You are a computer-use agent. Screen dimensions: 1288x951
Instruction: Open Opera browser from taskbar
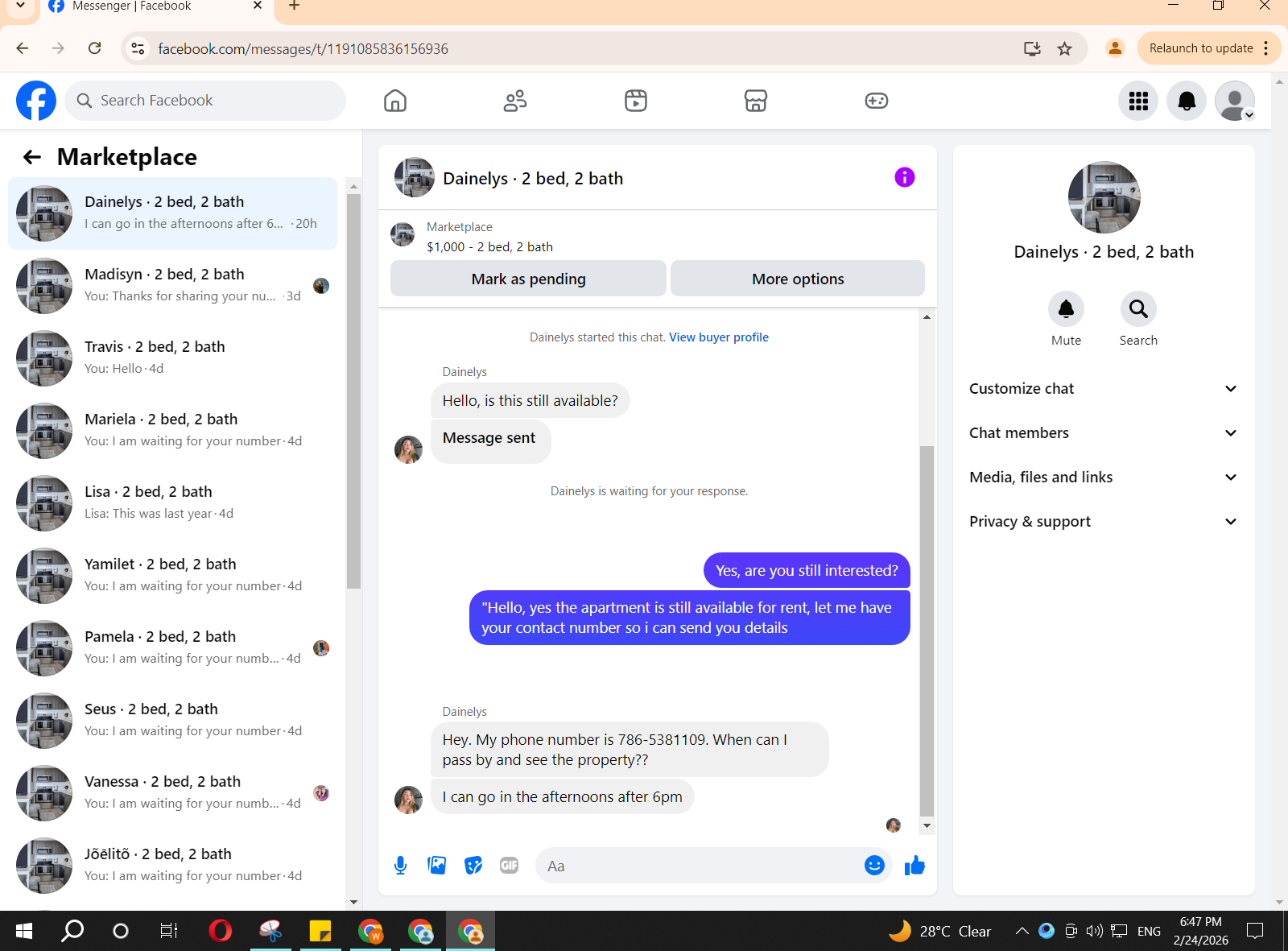(220, 931)
